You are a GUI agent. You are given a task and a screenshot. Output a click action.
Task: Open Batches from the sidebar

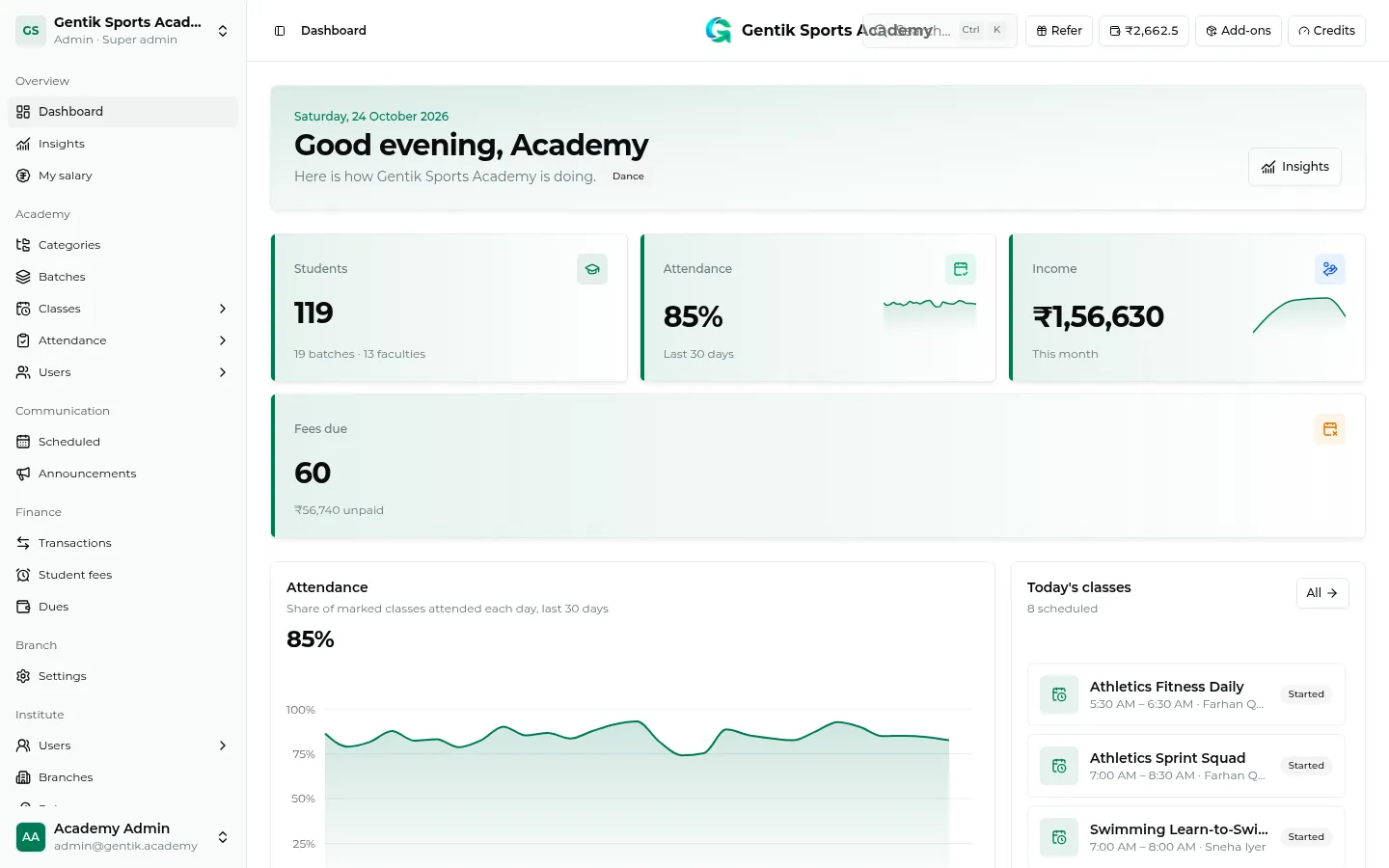pyautogui.click(x=123, y=277)
